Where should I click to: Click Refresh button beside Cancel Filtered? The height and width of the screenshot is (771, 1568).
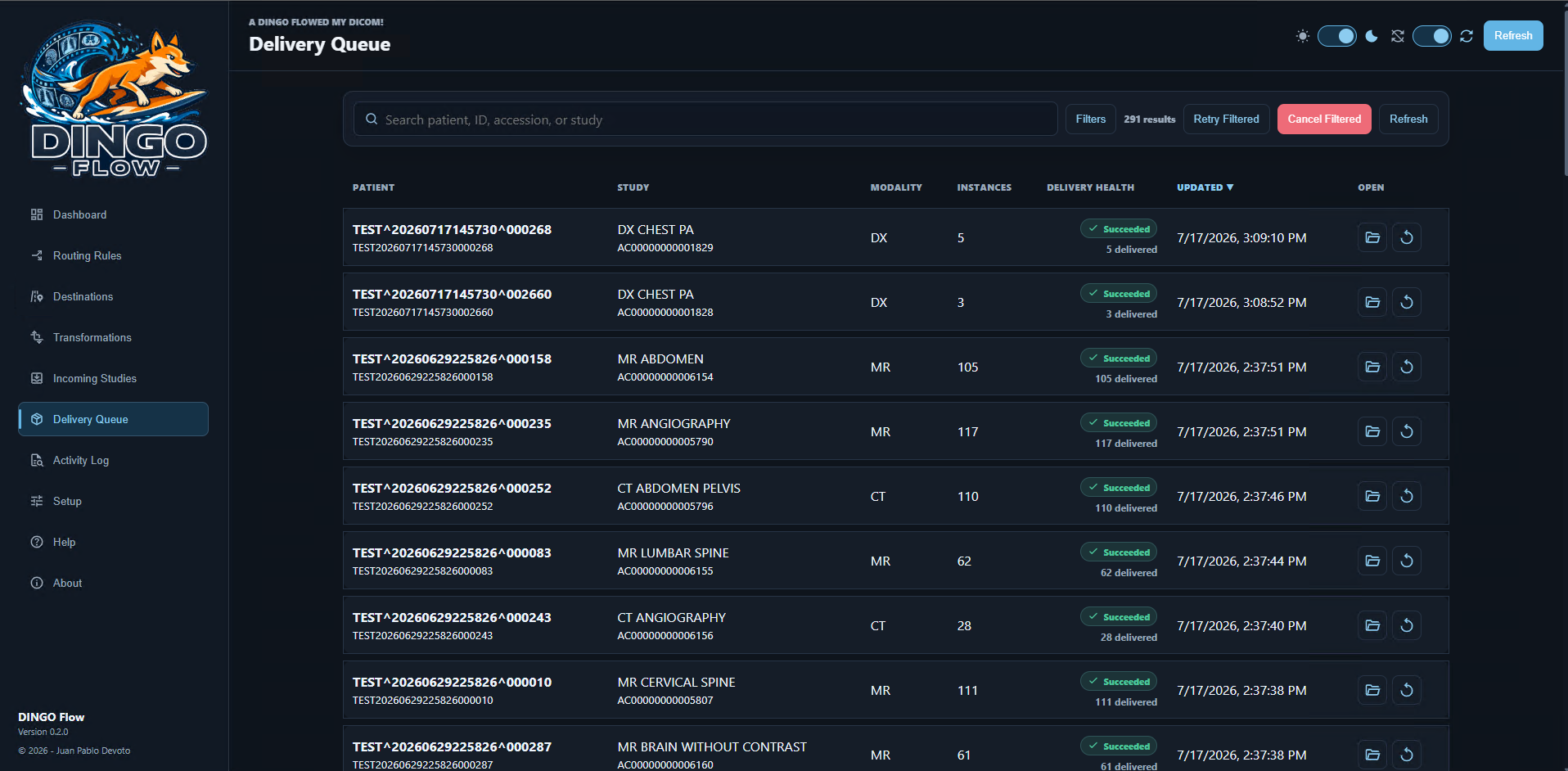point(1408,119)
